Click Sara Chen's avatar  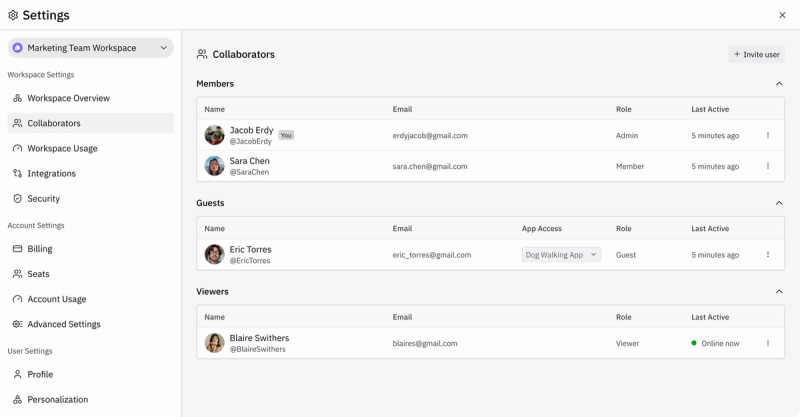point(214,166)
